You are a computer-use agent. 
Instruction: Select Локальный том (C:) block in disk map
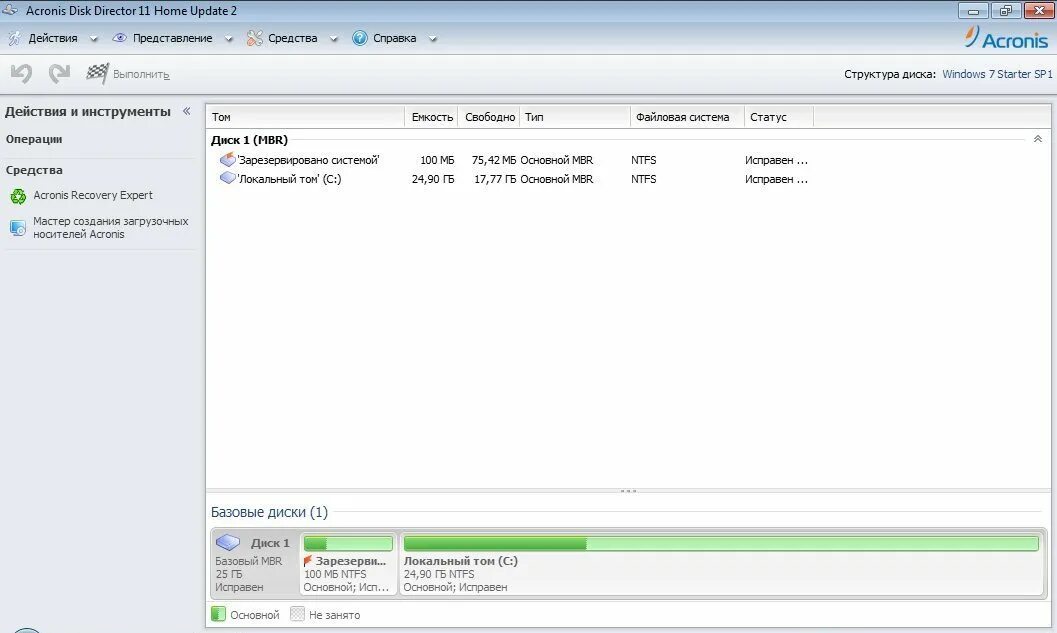pyautogui.click(x=721, y=564)
